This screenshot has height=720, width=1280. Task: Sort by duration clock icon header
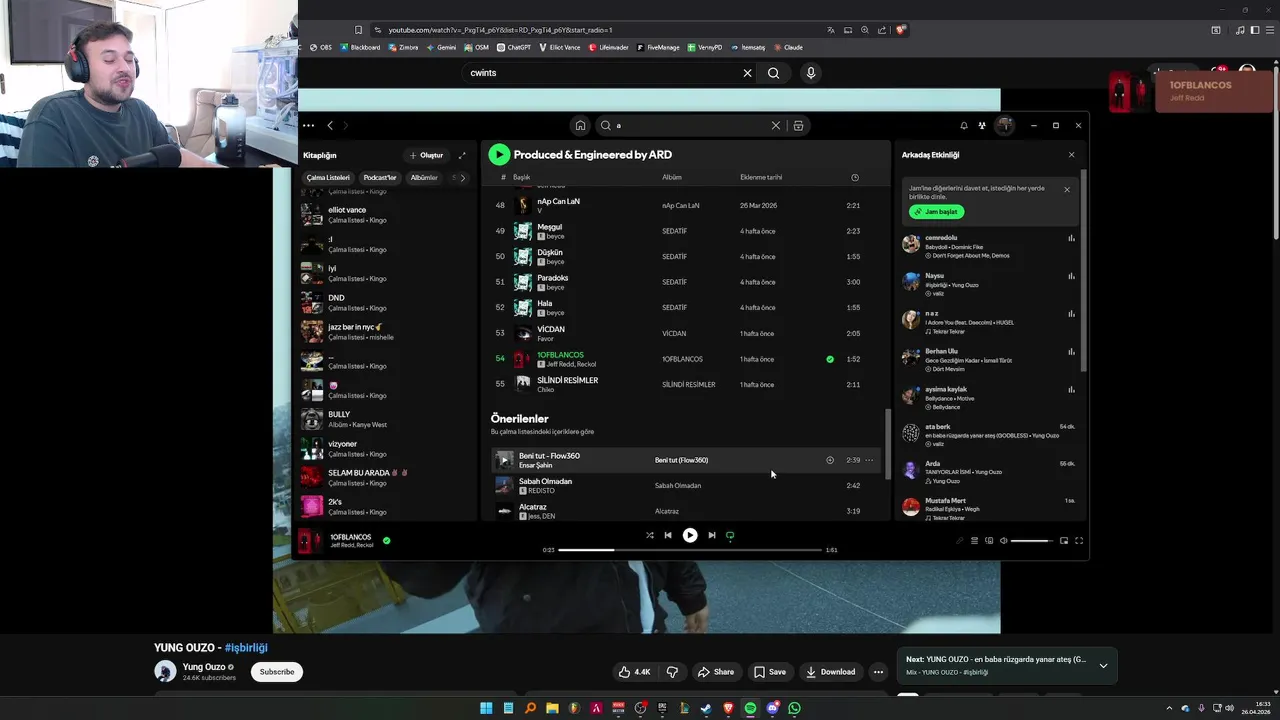[x=855, y=177]
